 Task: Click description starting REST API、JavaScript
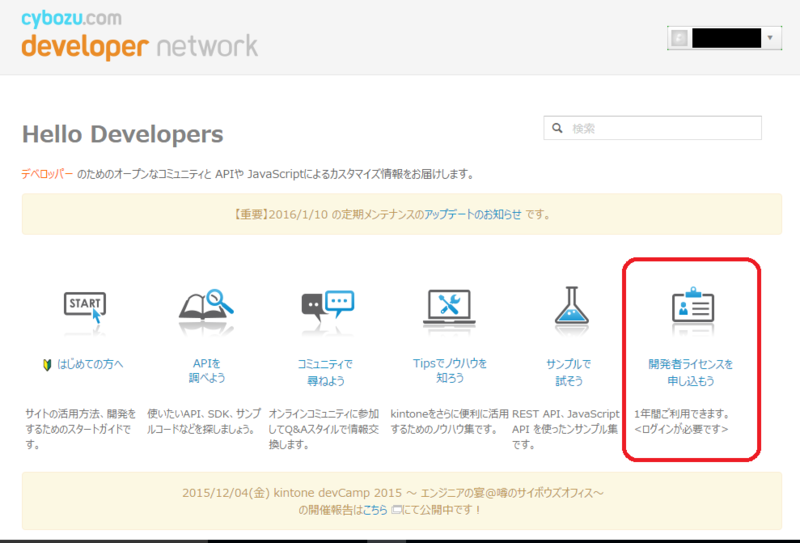(x=566, y=429)
